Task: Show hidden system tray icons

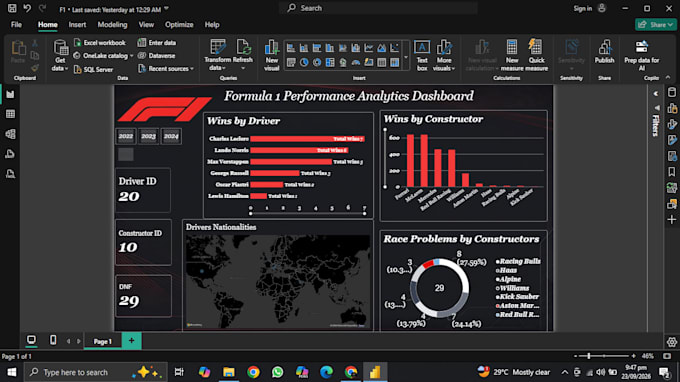Action: [564, 372]
